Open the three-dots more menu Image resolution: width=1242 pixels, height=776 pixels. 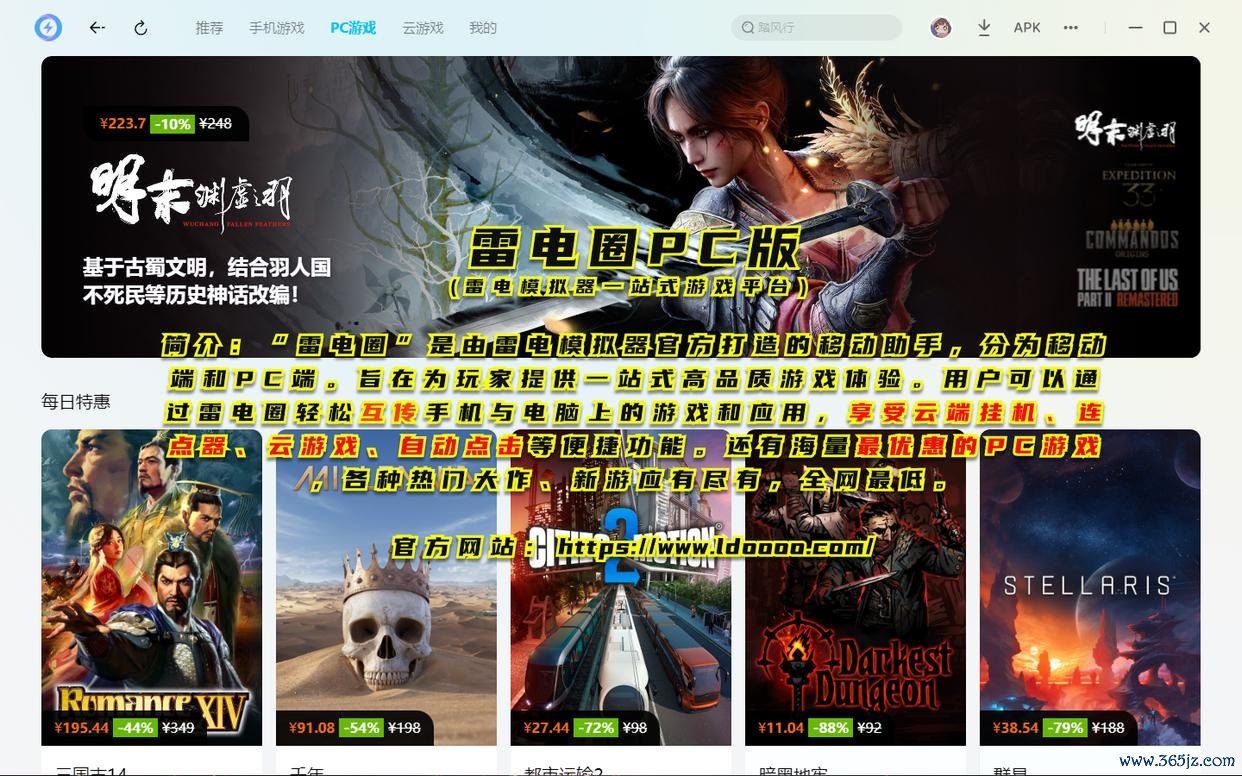(1071, 28)
